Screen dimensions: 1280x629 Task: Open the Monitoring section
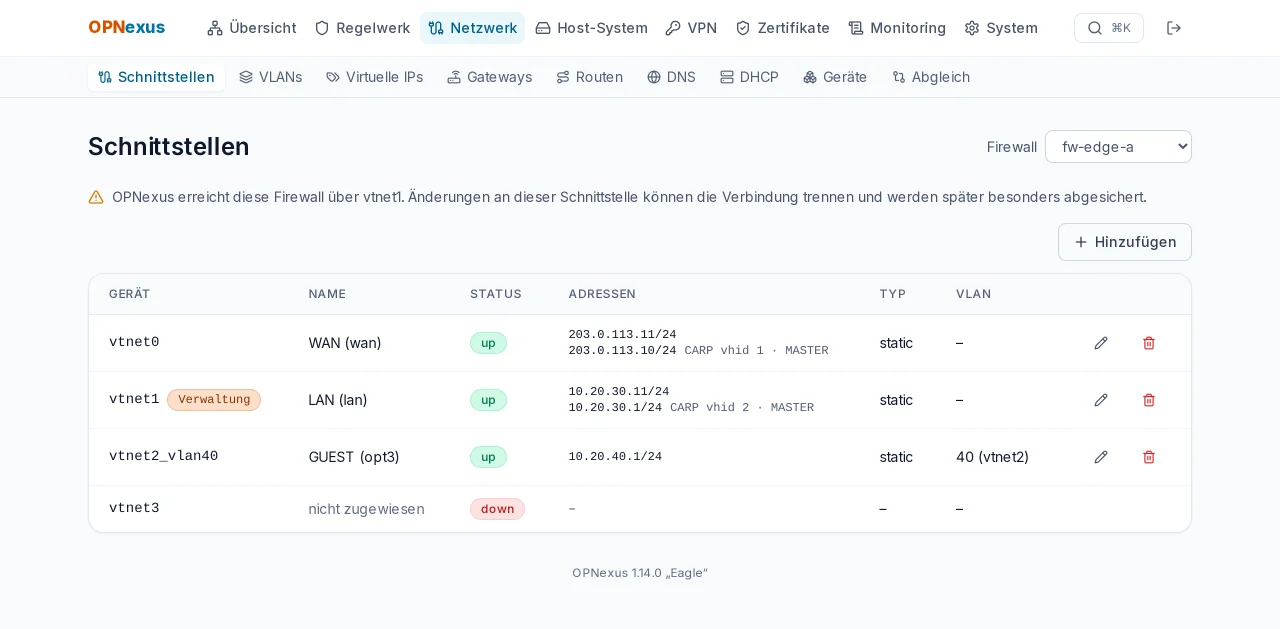pyautogui.click(x=897, y=28)
